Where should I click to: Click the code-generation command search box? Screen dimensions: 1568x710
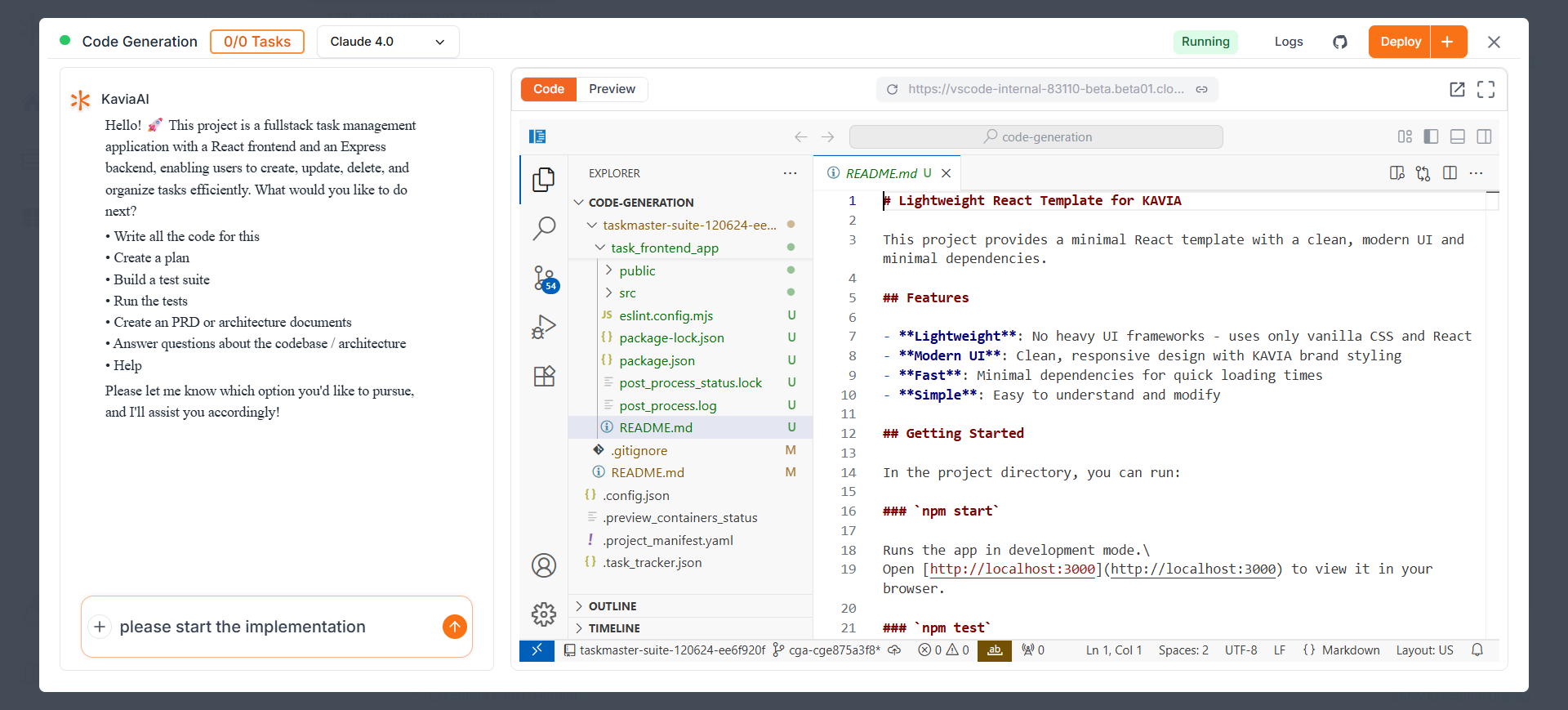(x=1036, y=136)
